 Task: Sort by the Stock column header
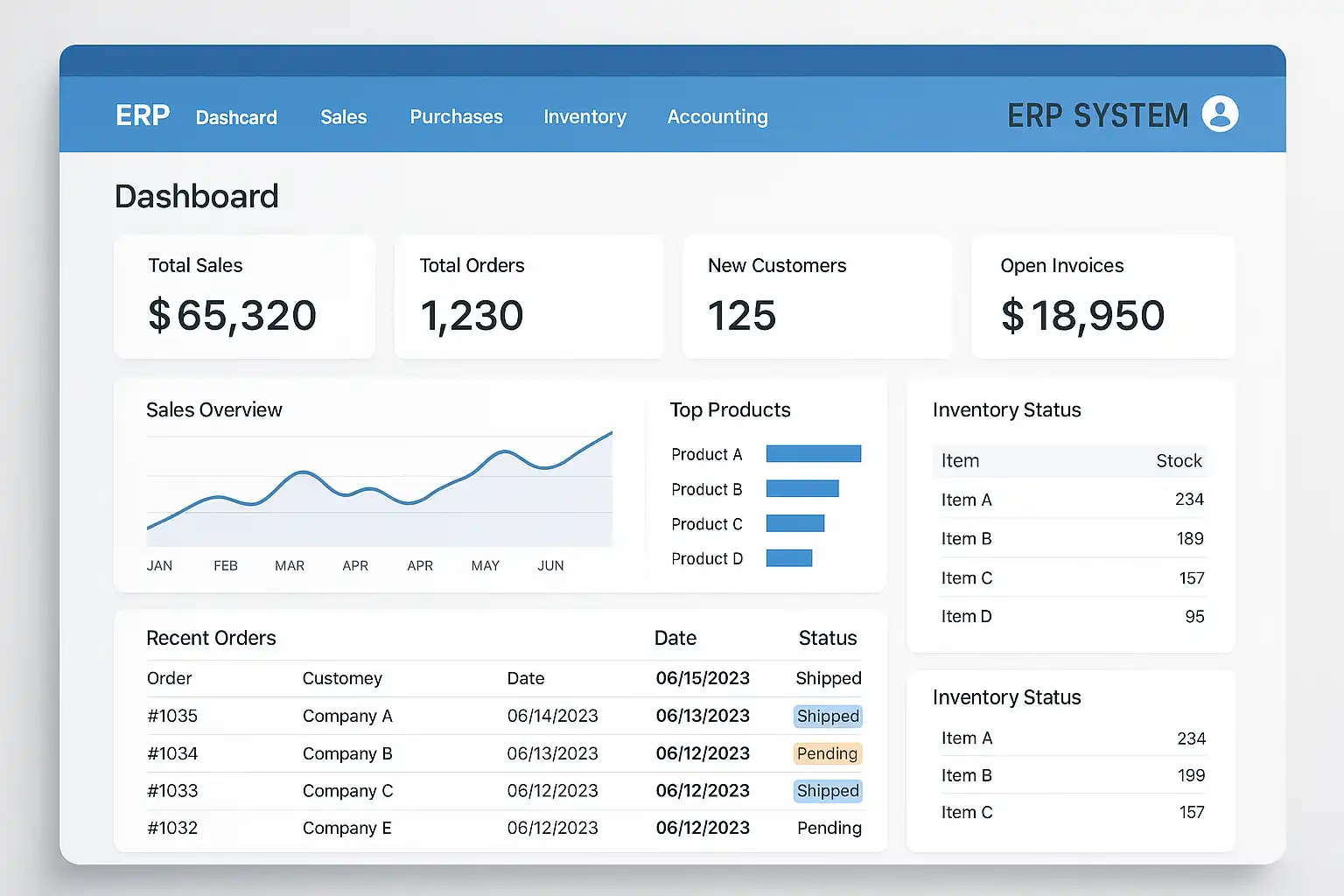pos(1179,461)
